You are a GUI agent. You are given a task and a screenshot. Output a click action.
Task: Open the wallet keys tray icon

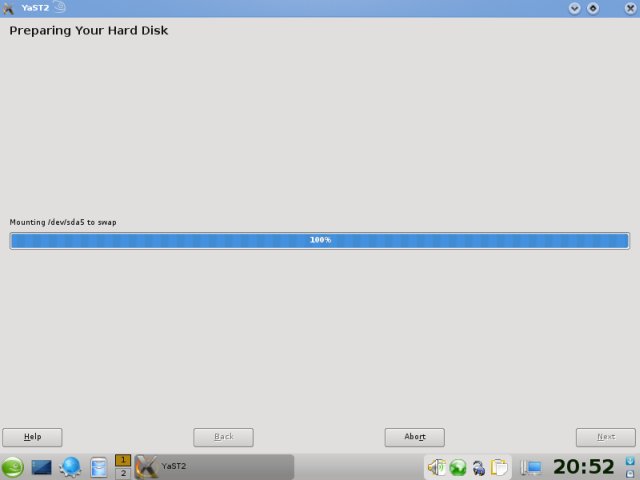[478, 468]
